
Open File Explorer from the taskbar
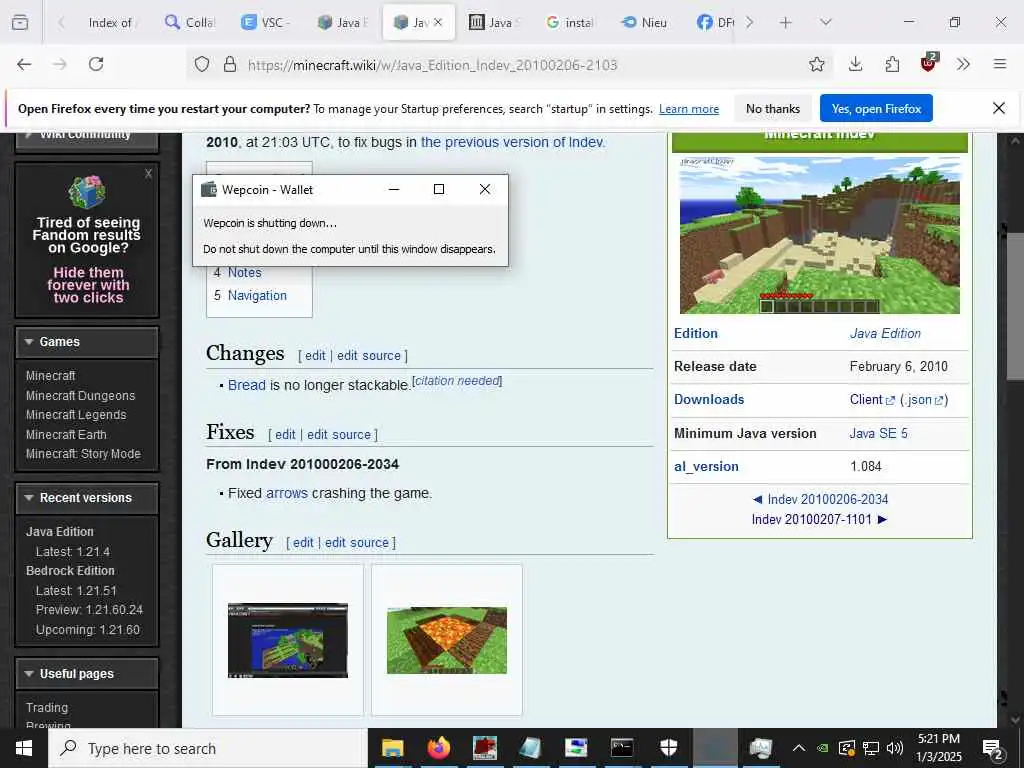392,748
